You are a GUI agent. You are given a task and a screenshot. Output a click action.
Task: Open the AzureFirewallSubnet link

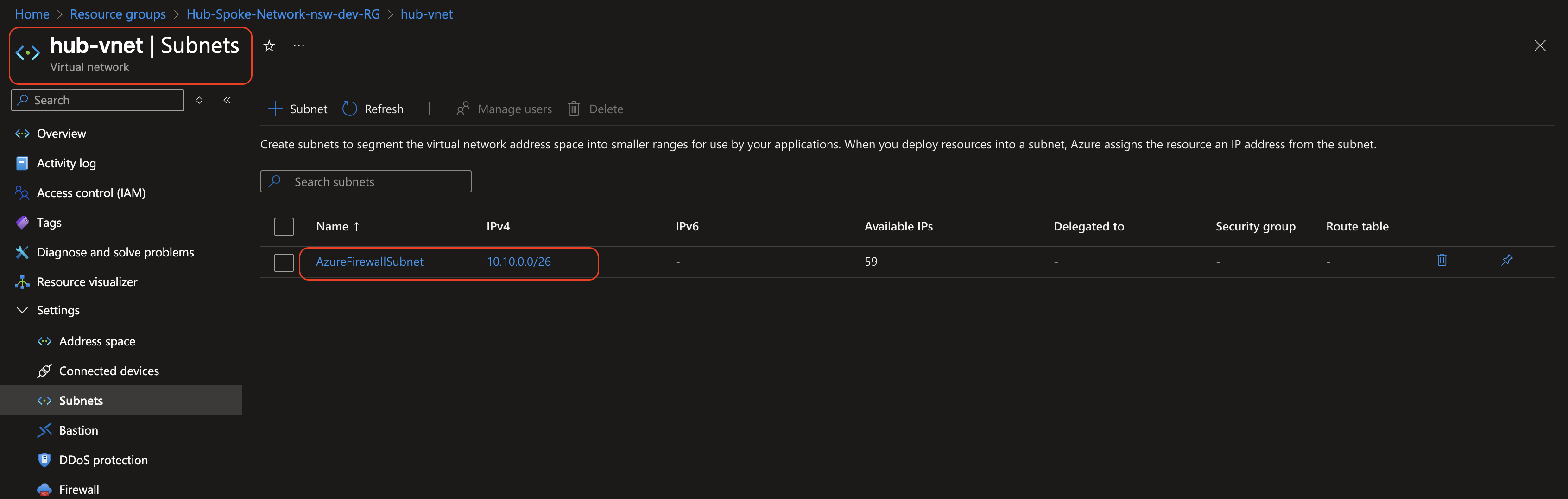coord(369,262)
